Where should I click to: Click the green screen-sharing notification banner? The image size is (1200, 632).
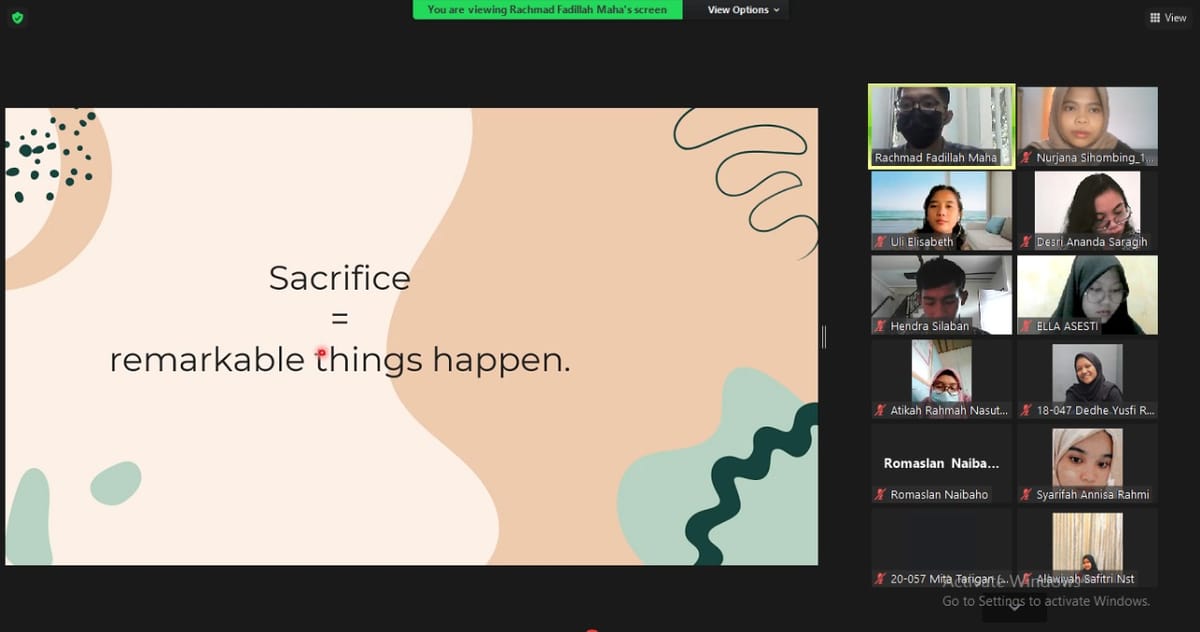(547, 10)
